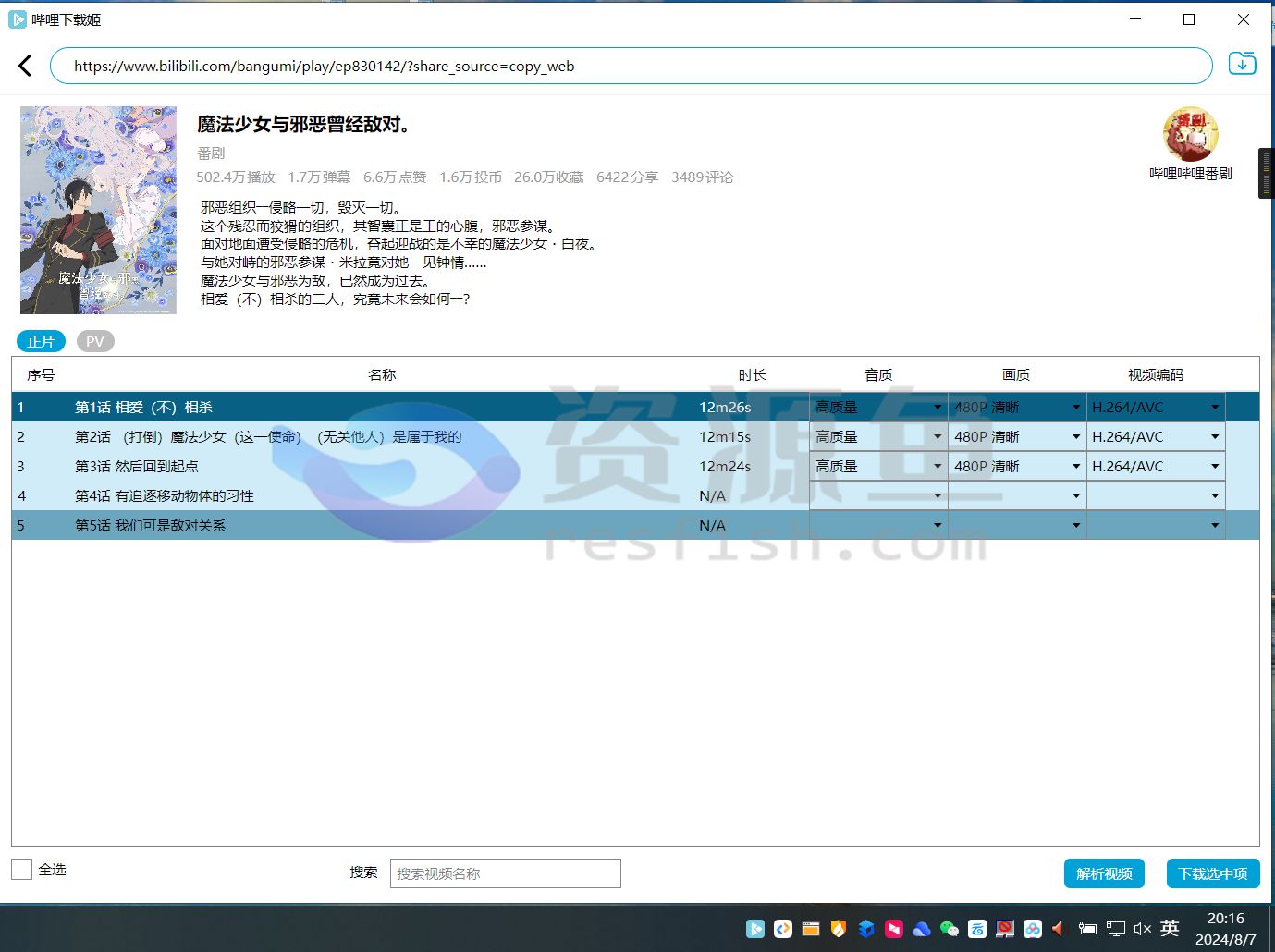Open the orange speaker tray icon
This screenshot has height=952, width=1275.
1060,929
